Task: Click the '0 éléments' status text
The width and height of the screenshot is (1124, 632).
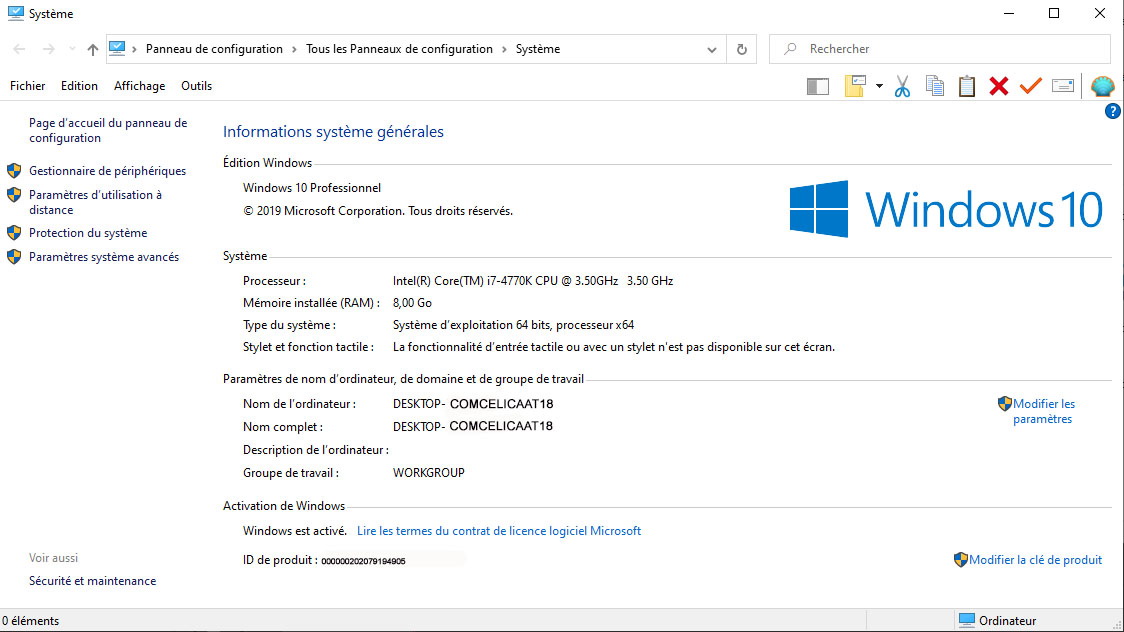Action: [x=31, y=621]
